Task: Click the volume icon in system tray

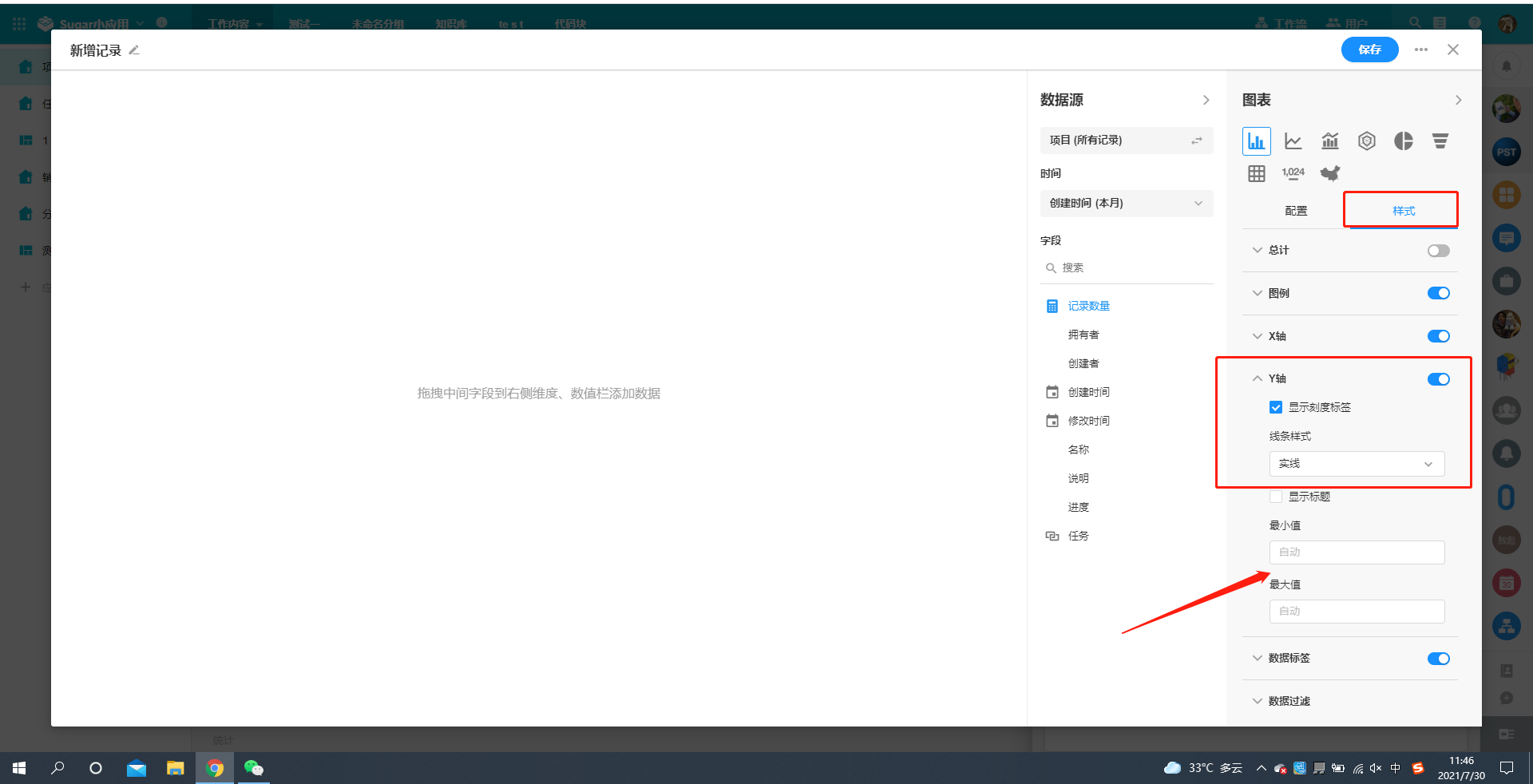Action: [x=1376, y=768]
